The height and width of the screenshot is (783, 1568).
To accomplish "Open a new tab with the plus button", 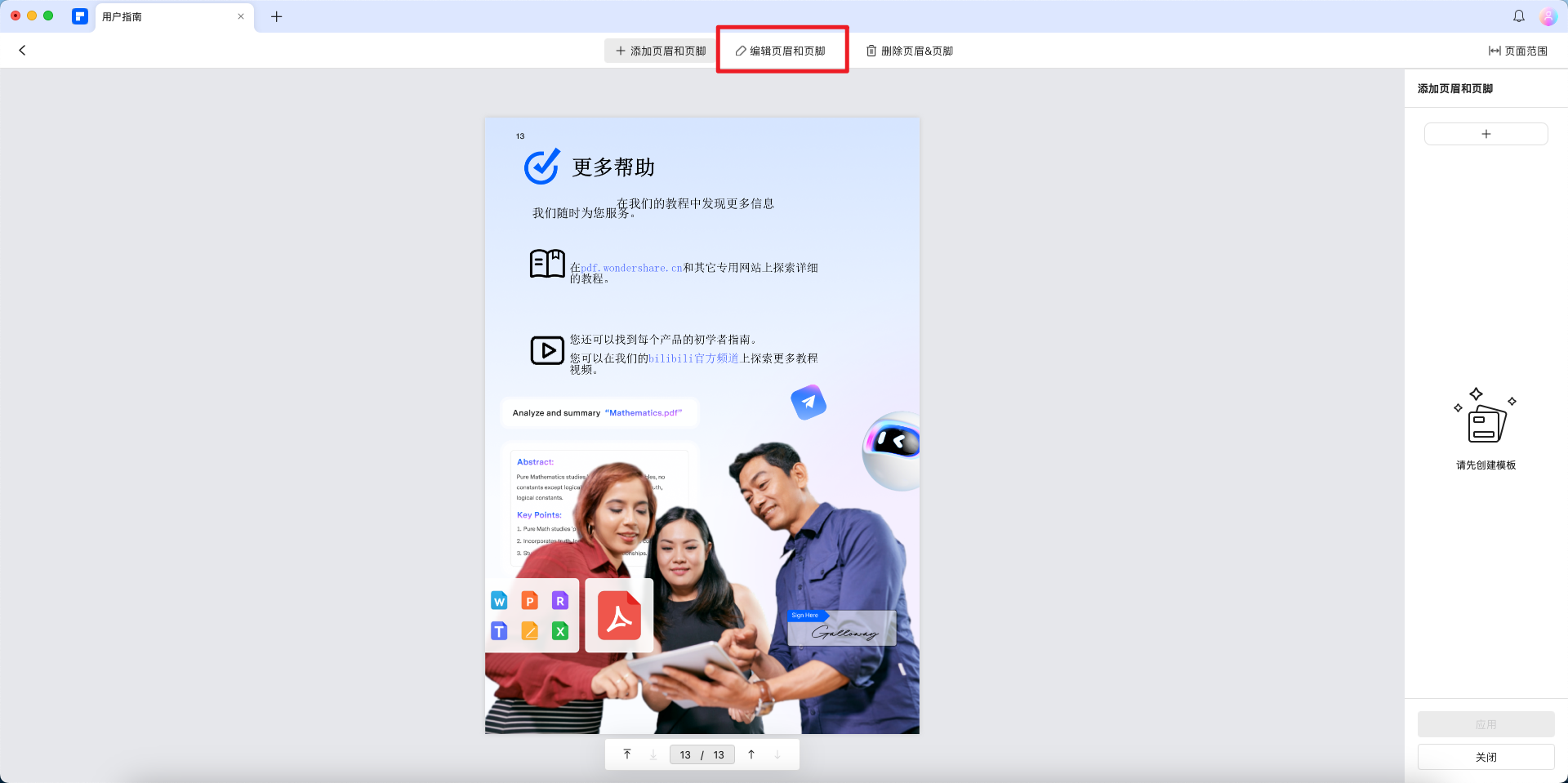I will point(276,16).
